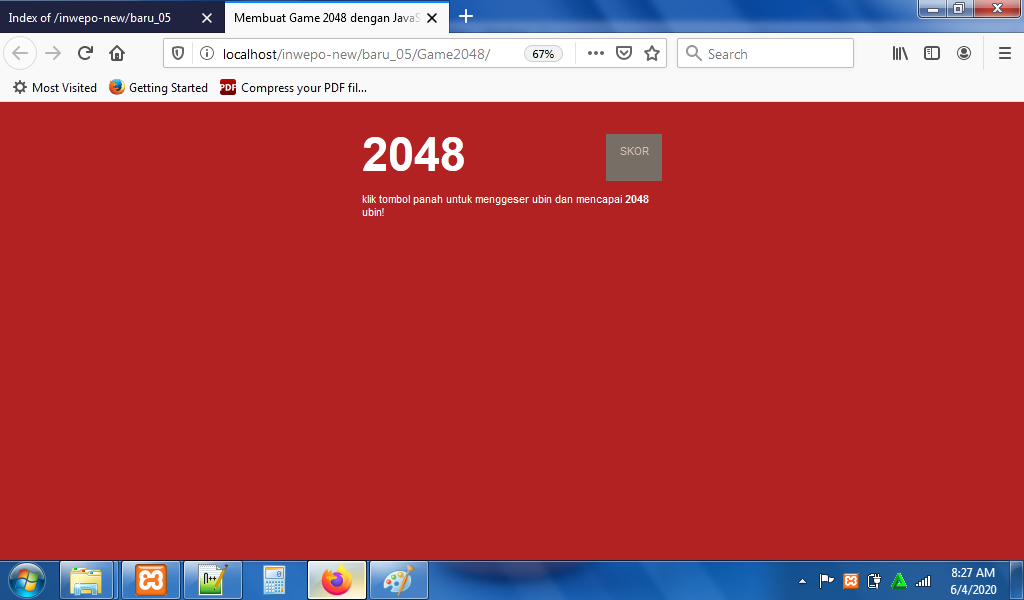Screen dimensions: 1024x600
Task: Open the Windows Start menu
Action: point(27,580)
